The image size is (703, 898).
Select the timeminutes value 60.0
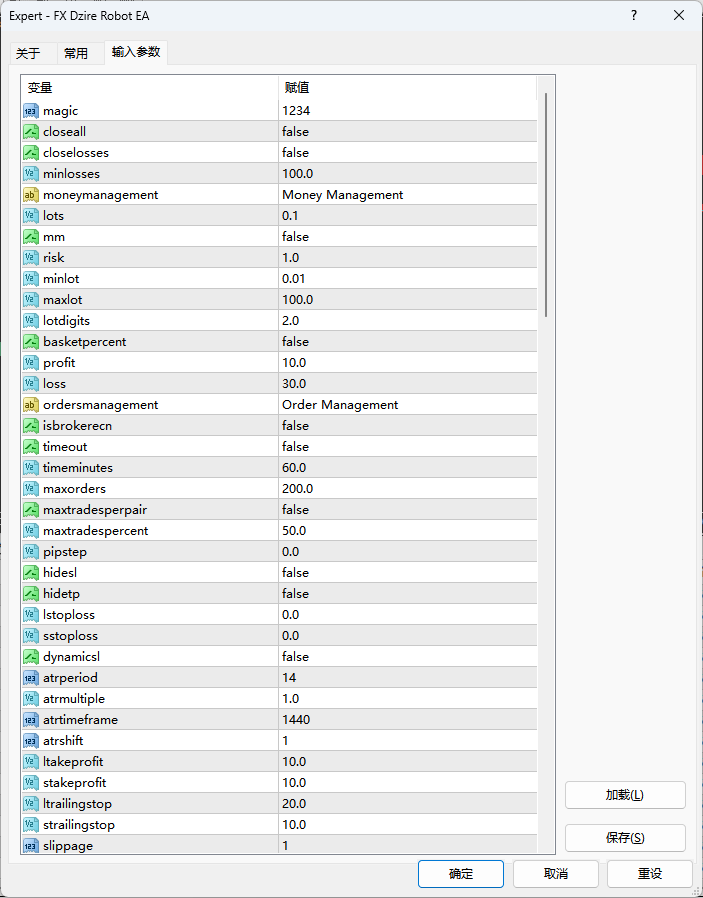pyautogui.click(x=294, y=468)
